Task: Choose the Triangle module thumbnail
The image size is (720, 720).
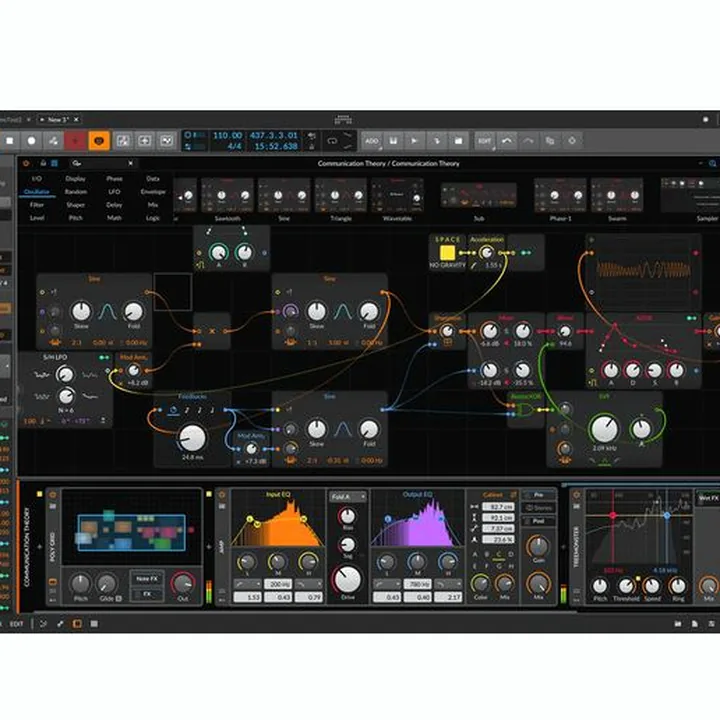Action: click(341, 196)
